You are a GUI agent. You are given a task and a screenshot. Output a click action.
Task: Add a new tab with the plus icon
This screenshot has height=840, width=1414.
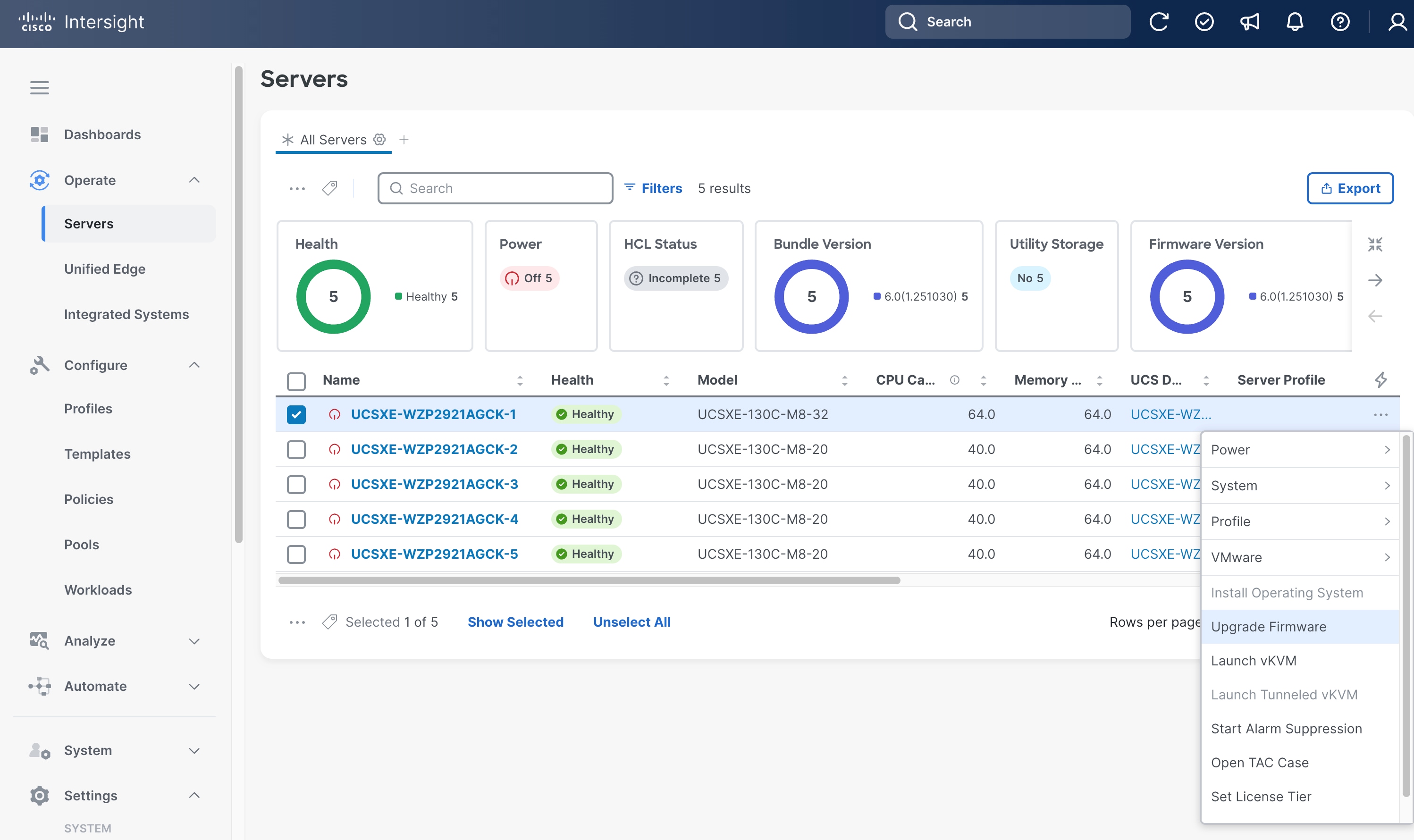[404, 139]
